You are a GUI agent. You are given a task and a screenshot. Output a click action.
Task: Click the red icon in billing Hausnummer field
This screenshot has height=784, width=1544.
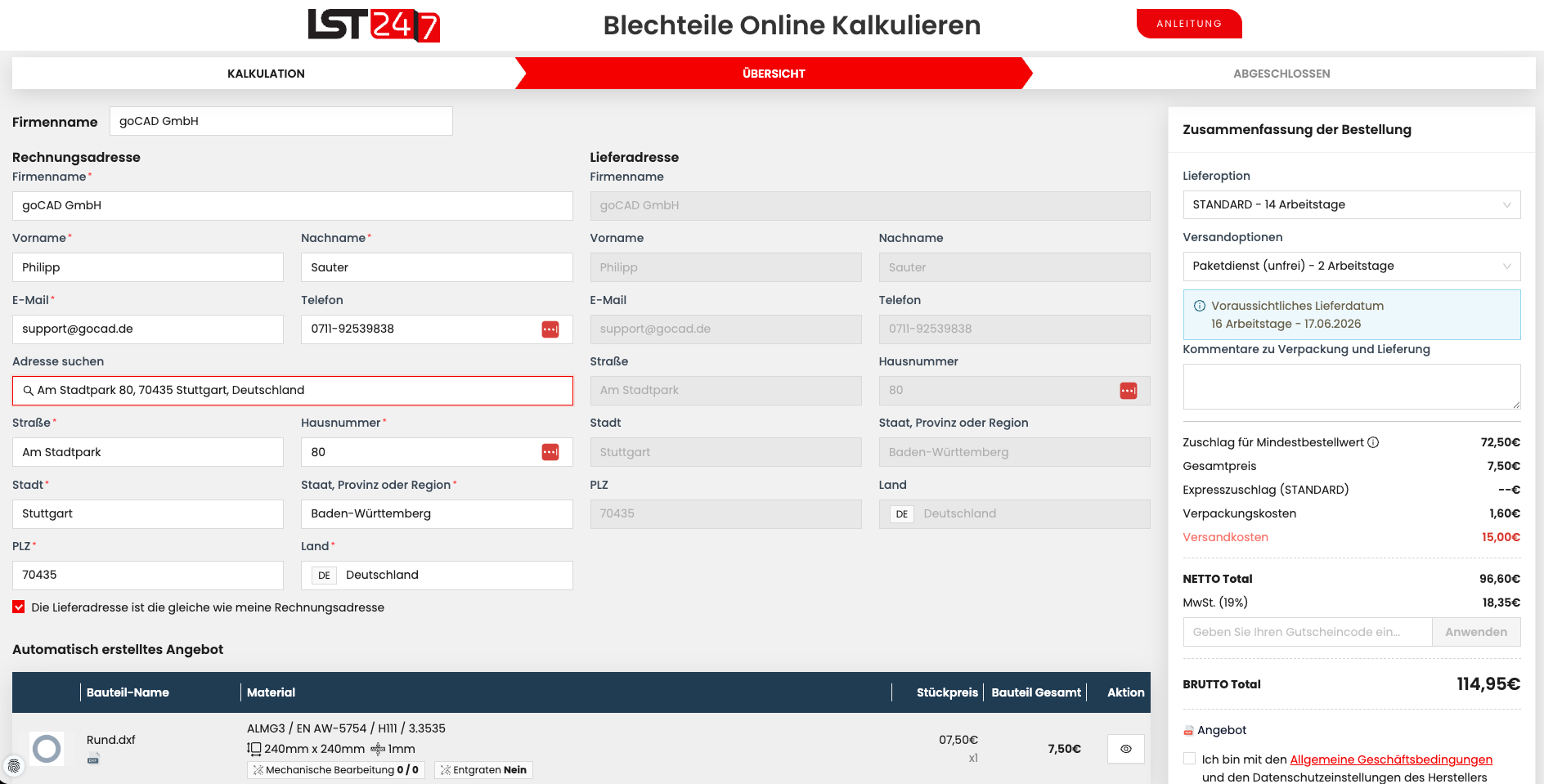[x=550, y=452]
